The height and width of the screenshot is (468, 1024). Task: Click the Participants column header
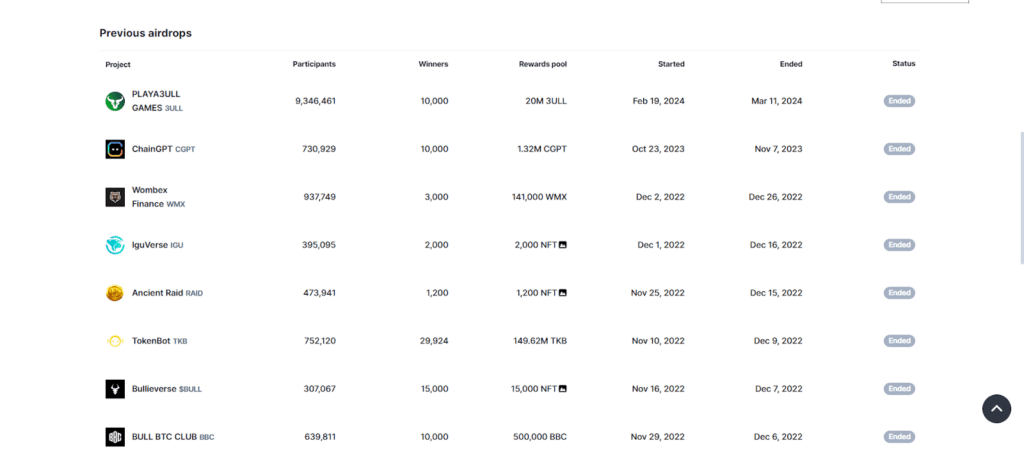(314, 64)
